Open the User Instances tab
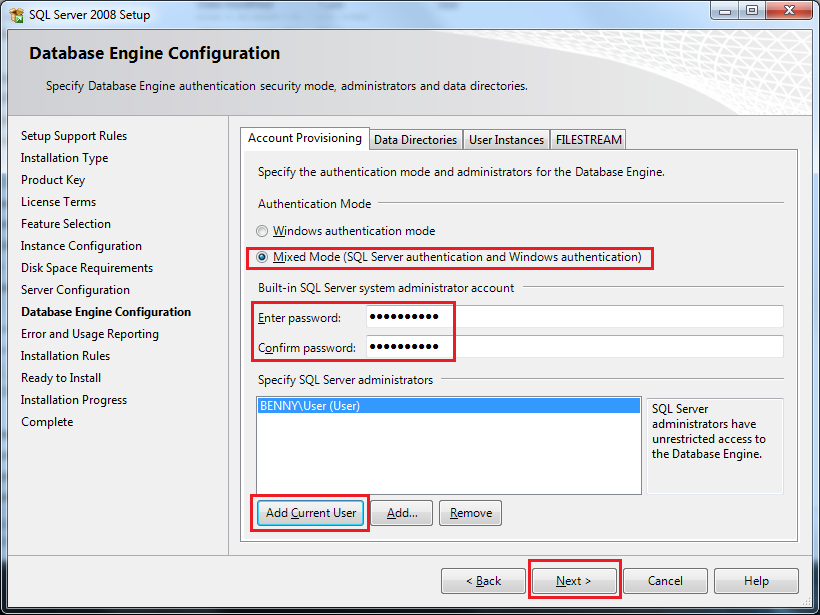 506,140
